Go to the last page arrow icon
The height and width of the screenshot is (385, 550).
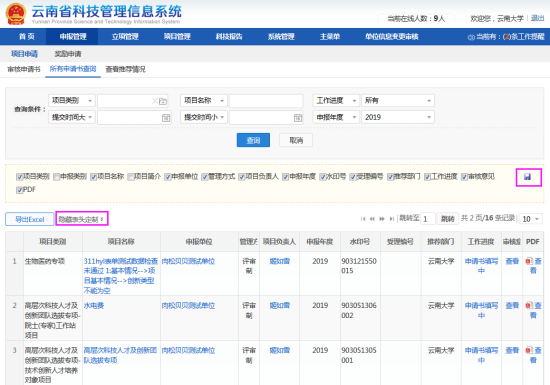pyautogui.click(x=391, y=219)
